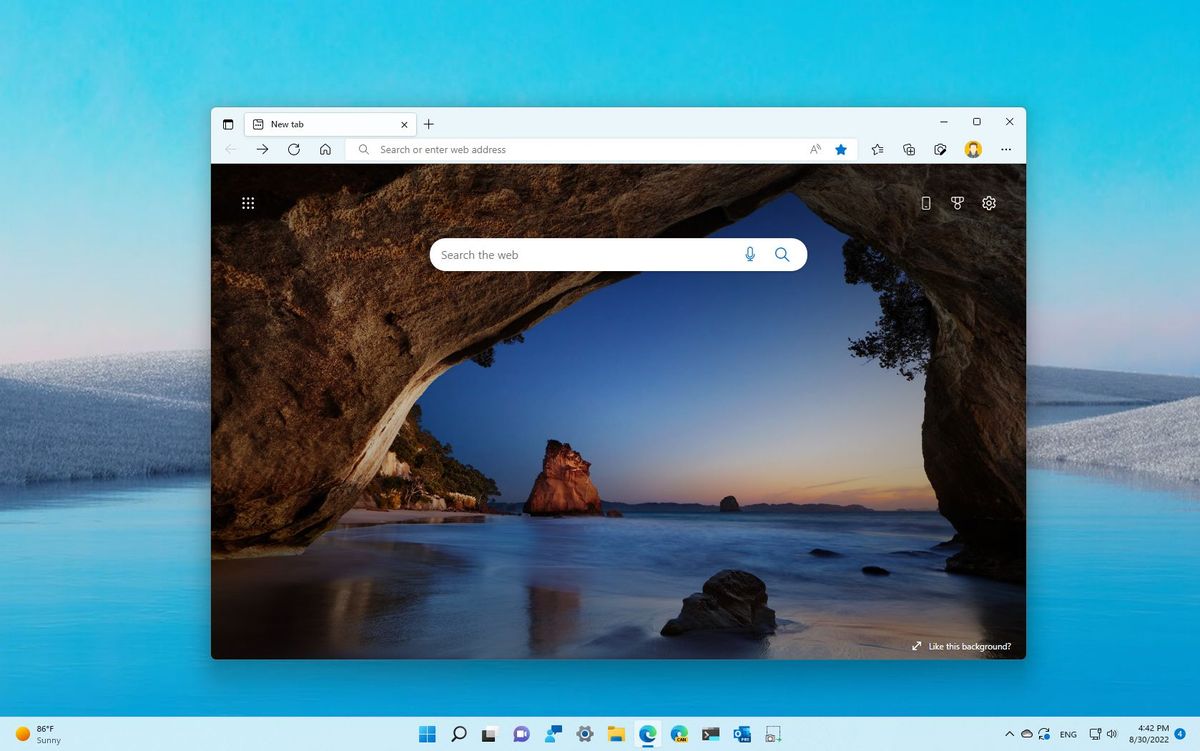The height and width of the screenshot is (751, 1200).
Task: Expand the background image to fullscreen
Action: [x=916, y=646]
